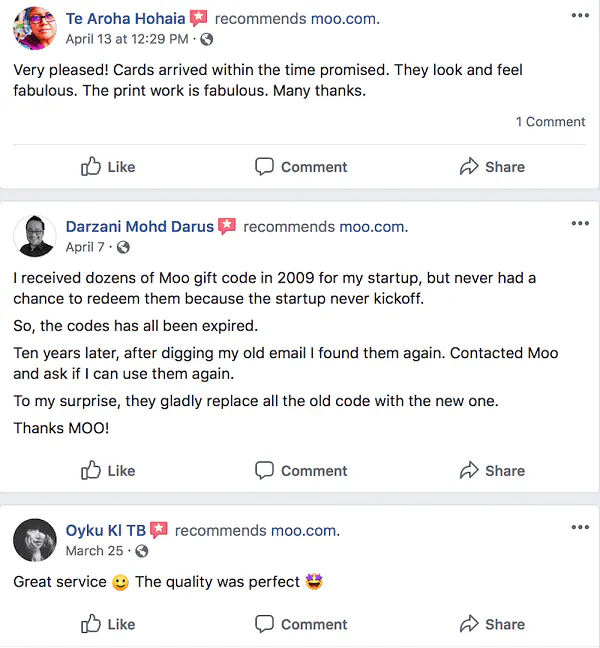The width and height of the screenshot is (600, 648).
Task: Comment on Oyku Kl TB's review
Action: pyautogui.click(x=301, y=624)
